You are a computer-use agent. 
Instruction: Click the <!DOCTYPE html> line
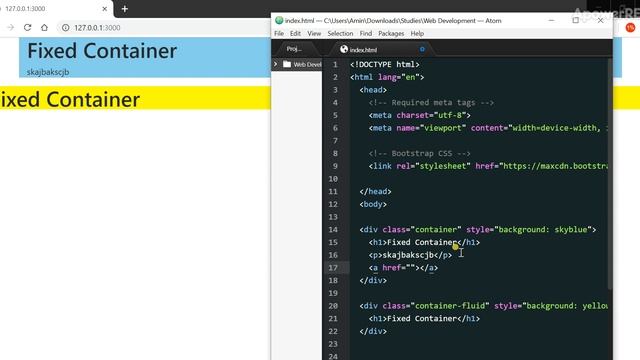pyautogui.click(x=384, y=64)
